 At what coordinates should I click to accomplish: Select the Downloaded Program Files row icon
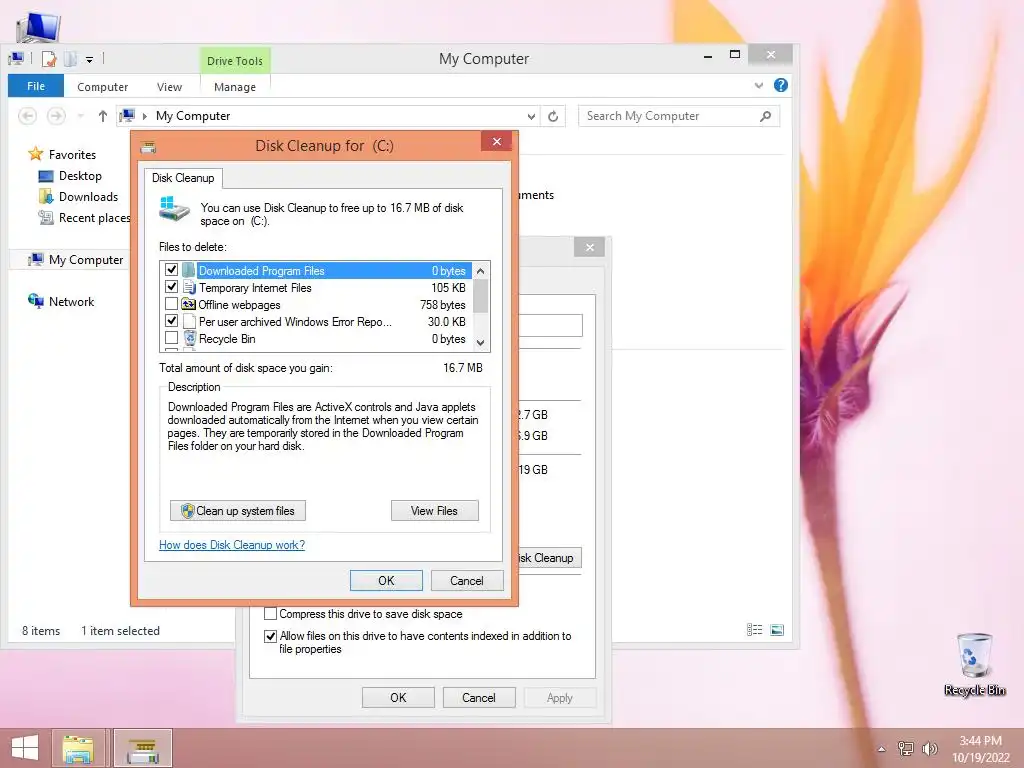pos(189,270)
